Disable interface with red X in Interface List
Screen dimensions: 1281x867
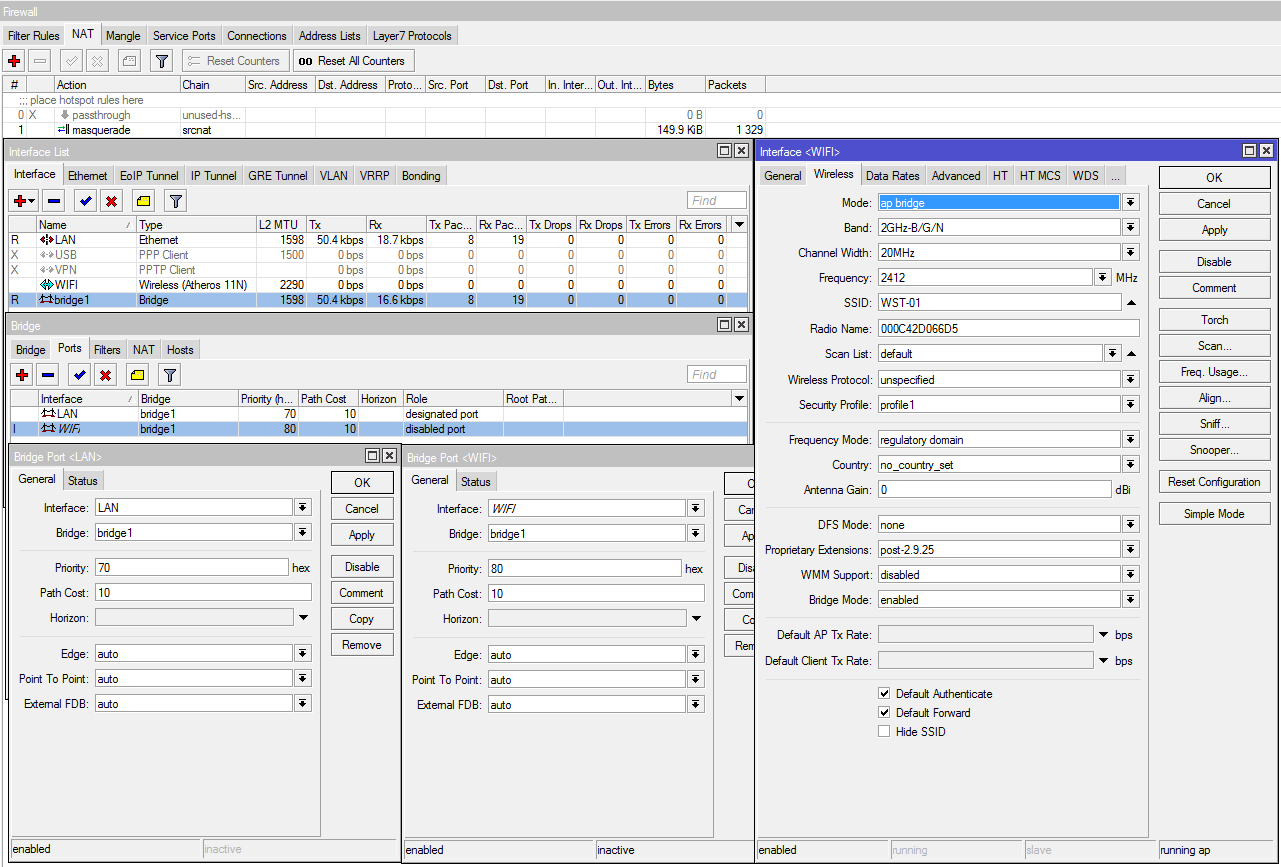click(x=111, y=201)
